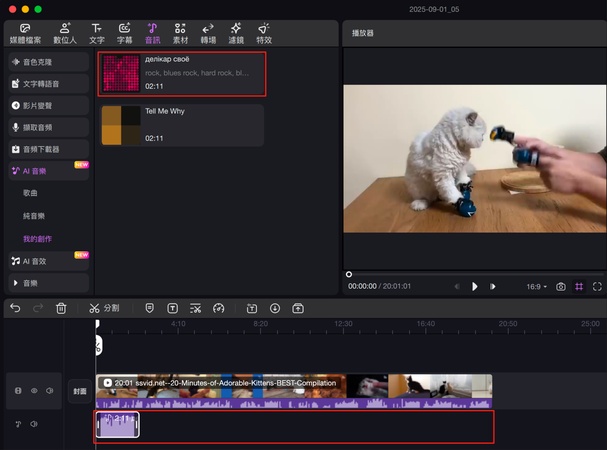This screenshot has width=607, height=450.
Task: Click the rock, blues rock genre text
Action: (197, 73)
